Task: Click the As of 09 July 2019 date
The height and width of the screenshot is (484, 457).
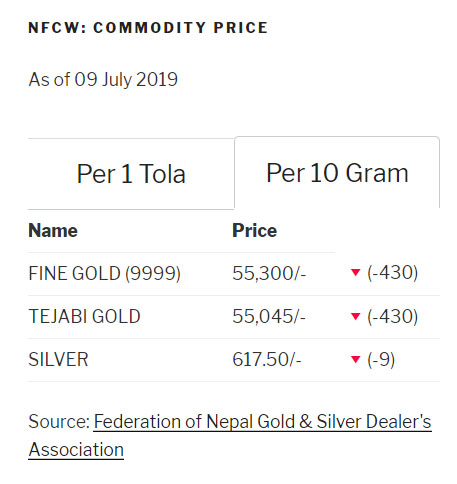Action: point(103,80)
